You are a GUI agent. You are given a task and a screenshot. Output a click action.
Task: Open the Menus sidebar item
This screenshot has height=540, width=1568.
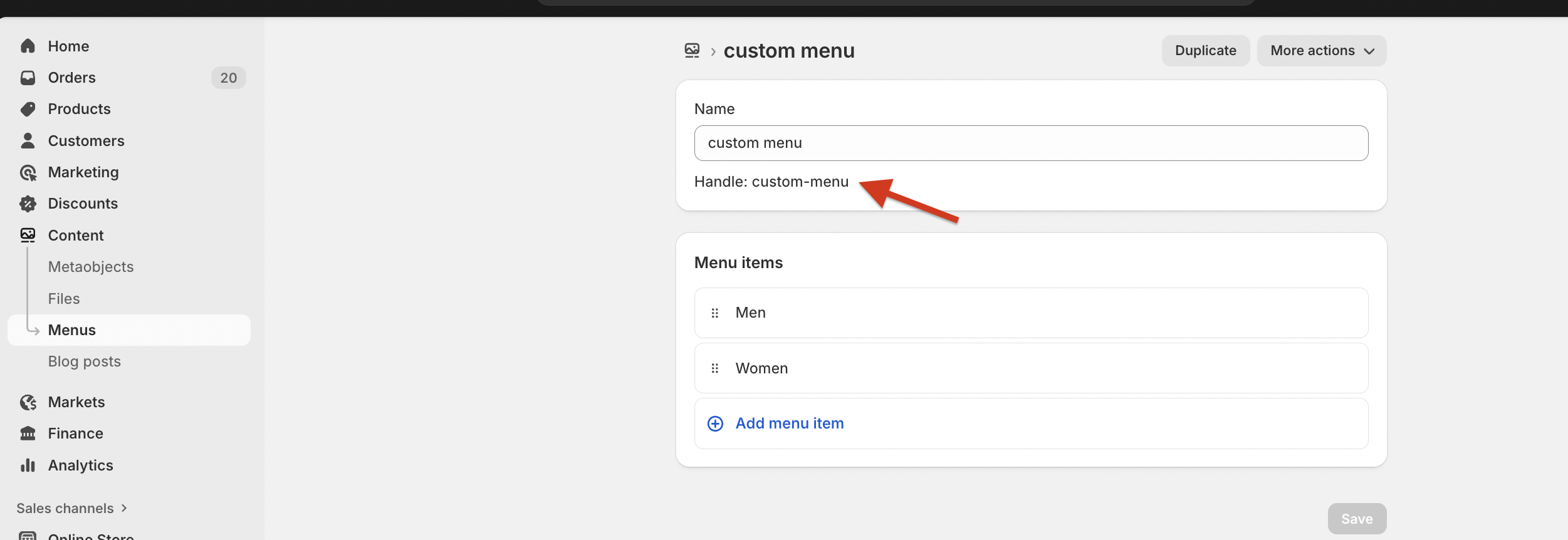(x=72, y=330)
